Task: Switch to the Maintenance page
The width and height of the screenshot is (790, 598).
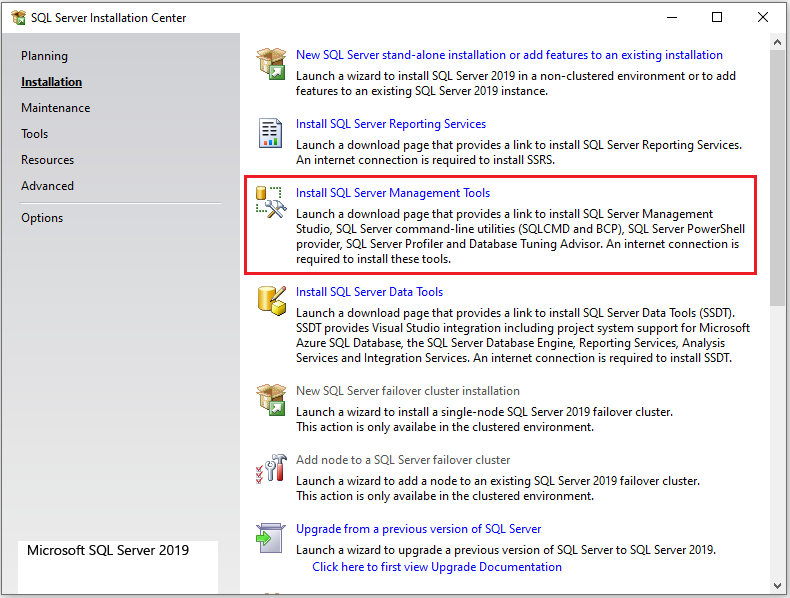Action: tap(55, 108)
